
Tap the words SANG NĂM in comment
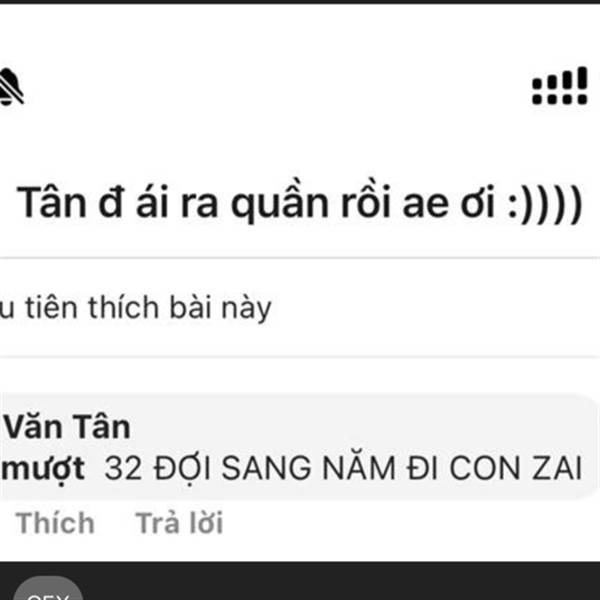pos(308,467)
